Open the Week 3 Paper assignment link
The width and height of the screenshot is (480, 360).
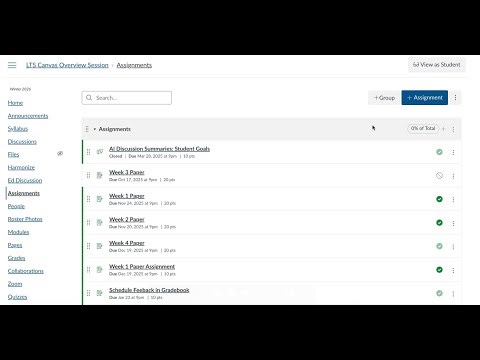(x=127, y=172)
